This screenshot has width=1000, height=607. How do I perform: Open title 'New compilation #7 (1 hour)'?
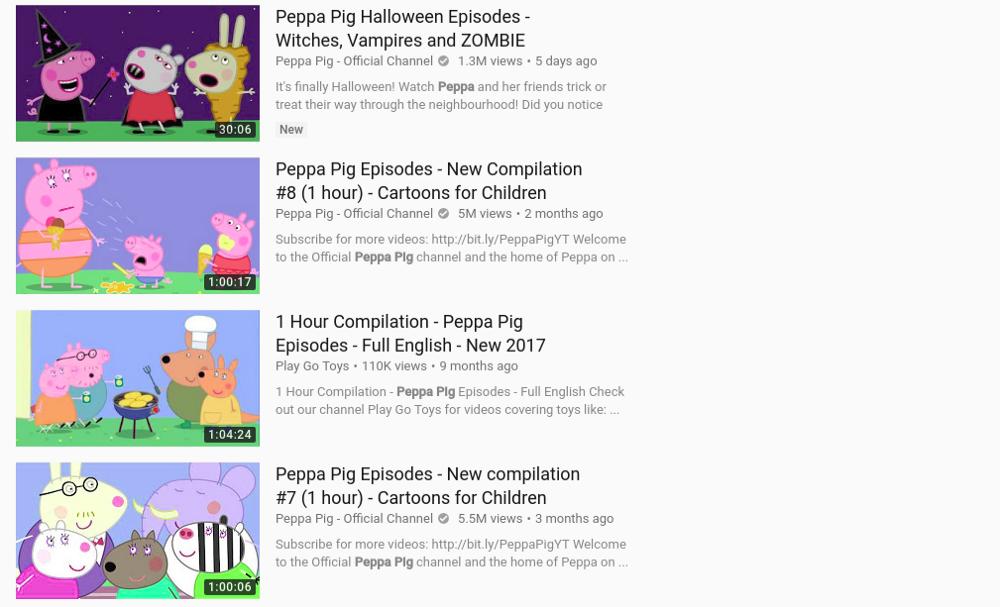point(427,485)
